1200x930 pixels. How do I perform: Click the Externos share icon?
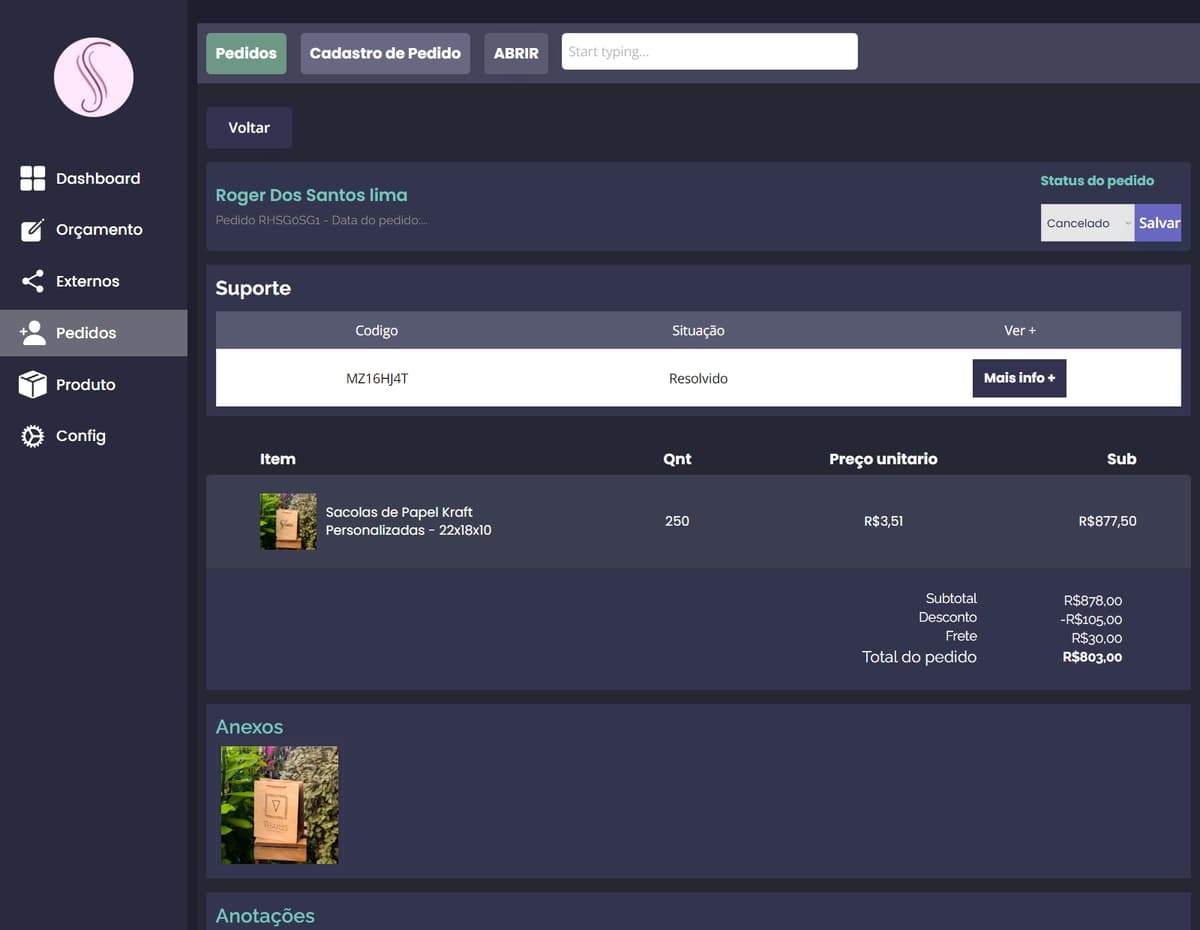click(33, 281)
